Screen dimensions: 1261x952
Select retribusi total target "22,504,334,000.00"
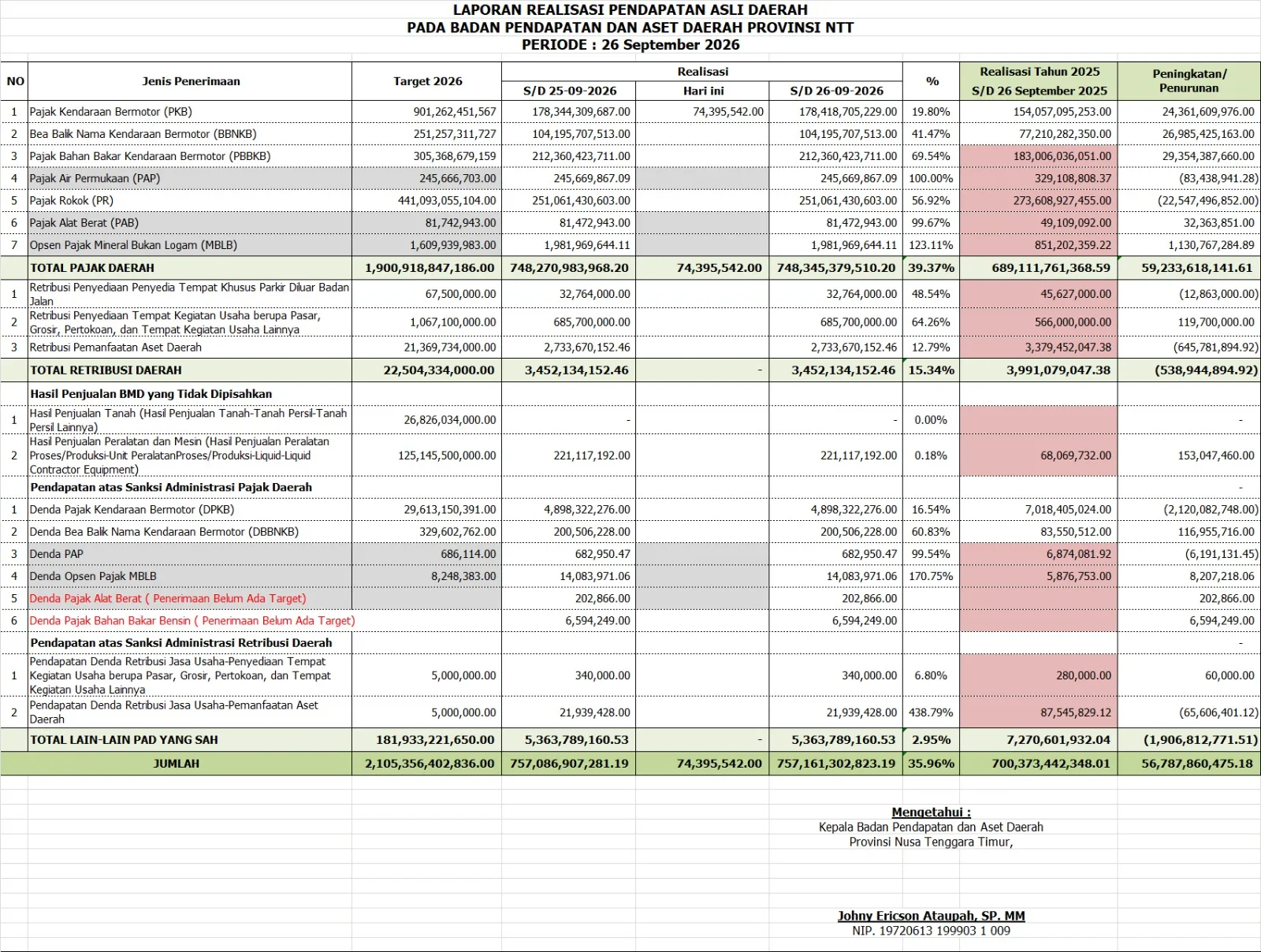[x=439, y=370]
